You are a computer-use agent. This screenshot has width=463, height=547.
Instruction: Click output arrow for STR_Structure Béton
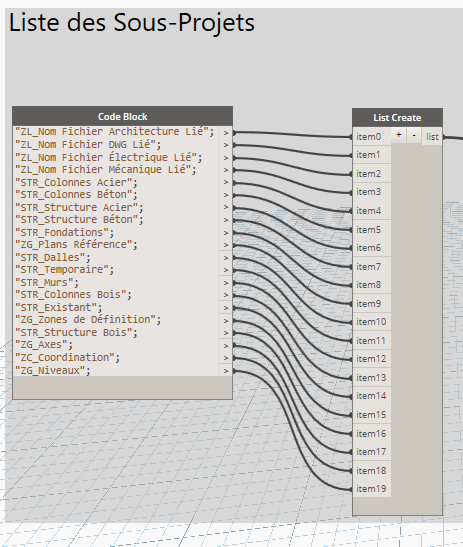pos(226,220)
